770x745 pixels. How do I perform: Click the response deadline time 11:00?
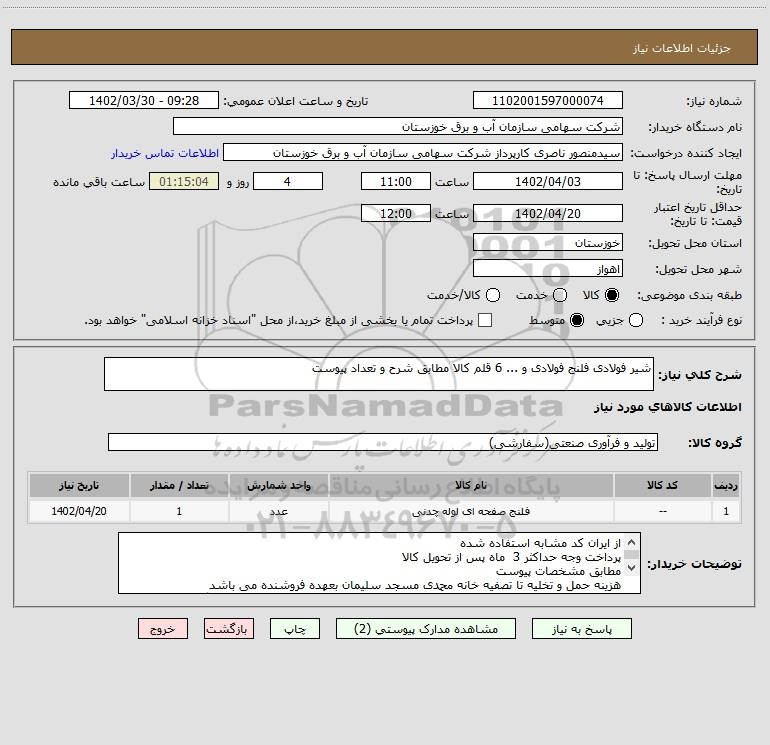click(396, 181)
